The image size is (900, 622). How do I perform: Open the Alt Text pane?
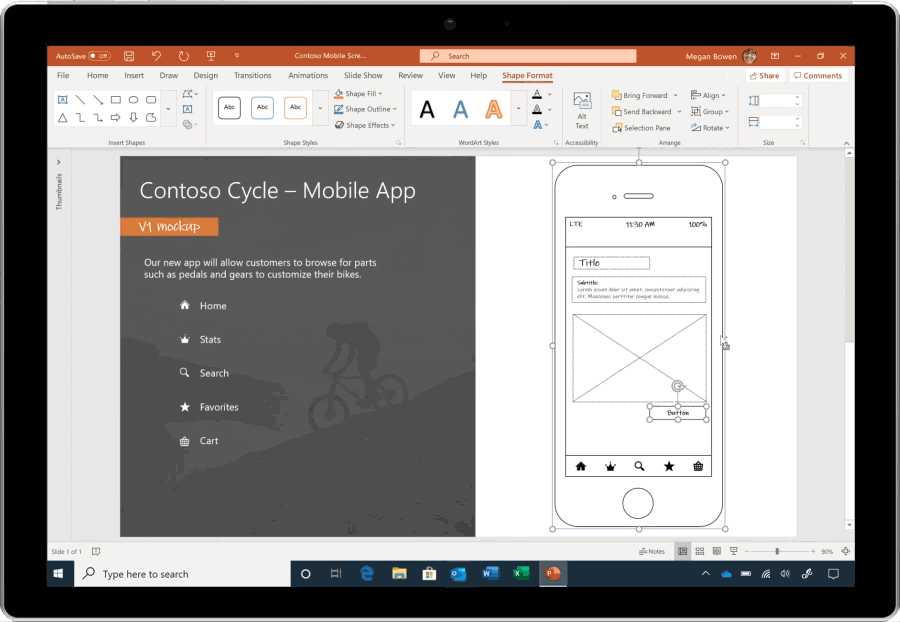(x=582, y=108)
